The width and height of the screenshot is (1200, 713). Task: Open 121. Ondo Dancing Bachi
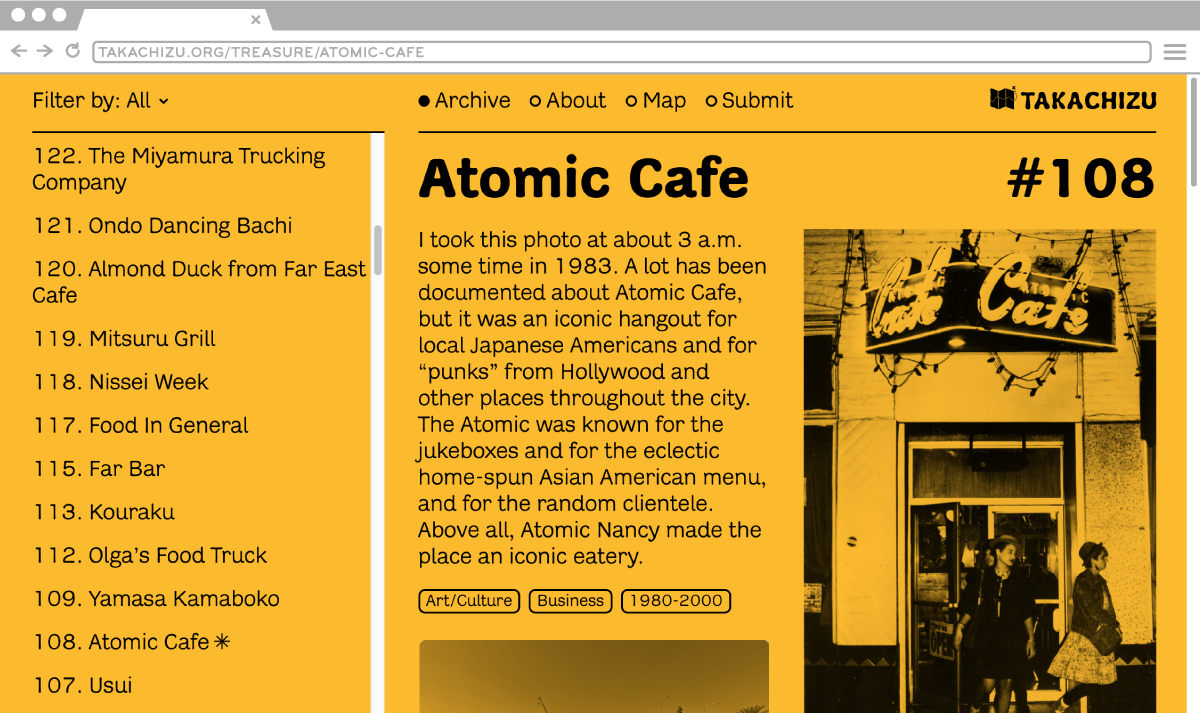coord(162,226)
